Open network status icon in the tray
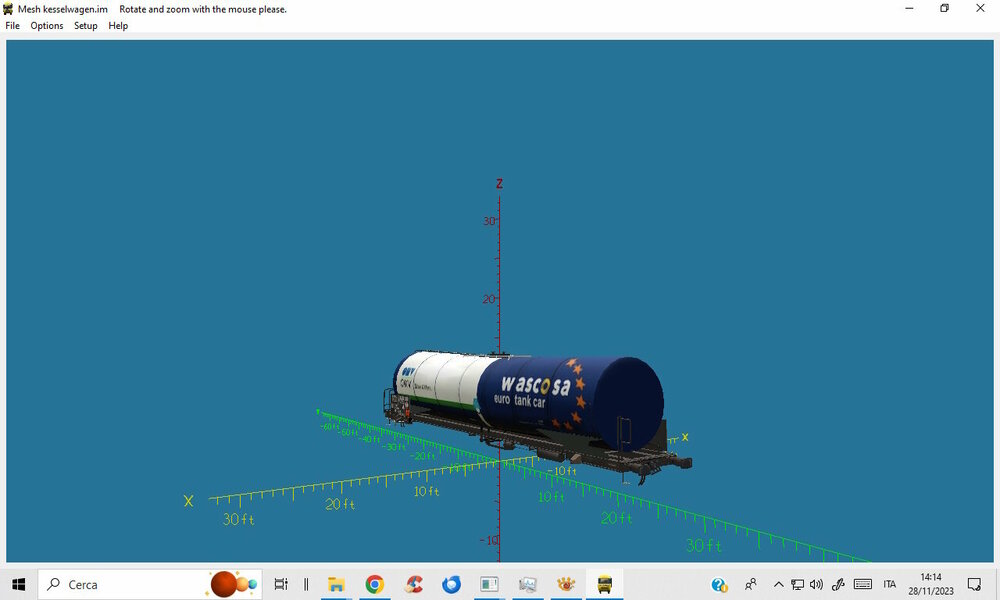This screenshot has width=1000, height=600. coord(797,584)
